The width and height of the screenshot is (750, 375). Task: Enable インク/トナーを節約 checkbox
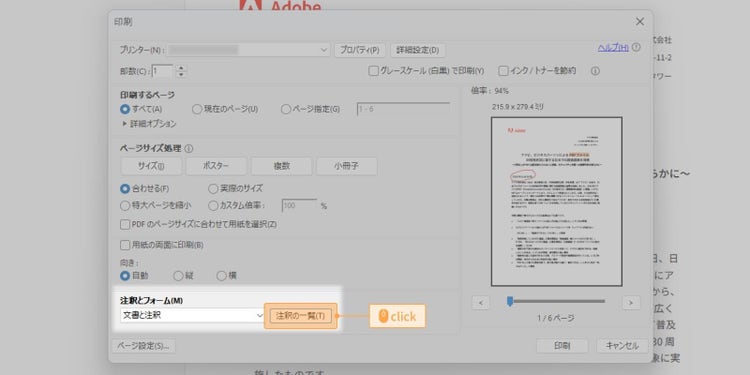point(503,71)
